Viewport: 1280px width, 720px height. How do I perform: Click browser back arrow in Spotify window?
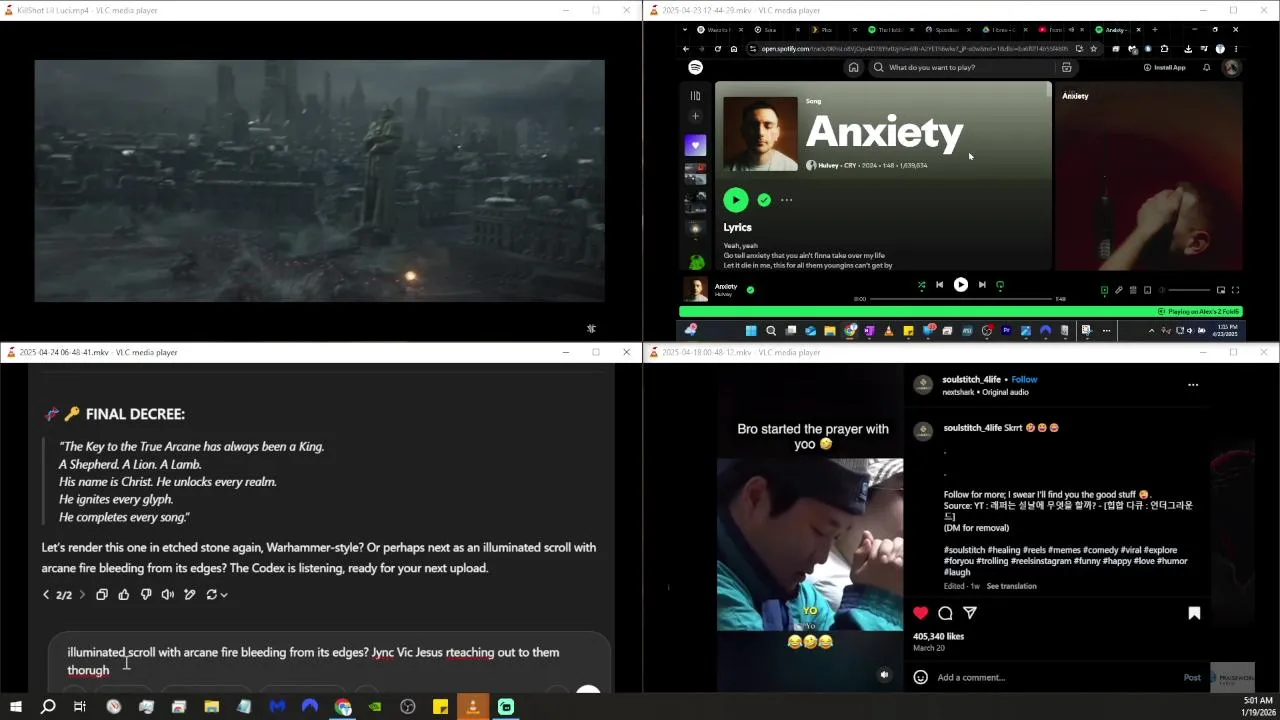click(x=685, y=48)
